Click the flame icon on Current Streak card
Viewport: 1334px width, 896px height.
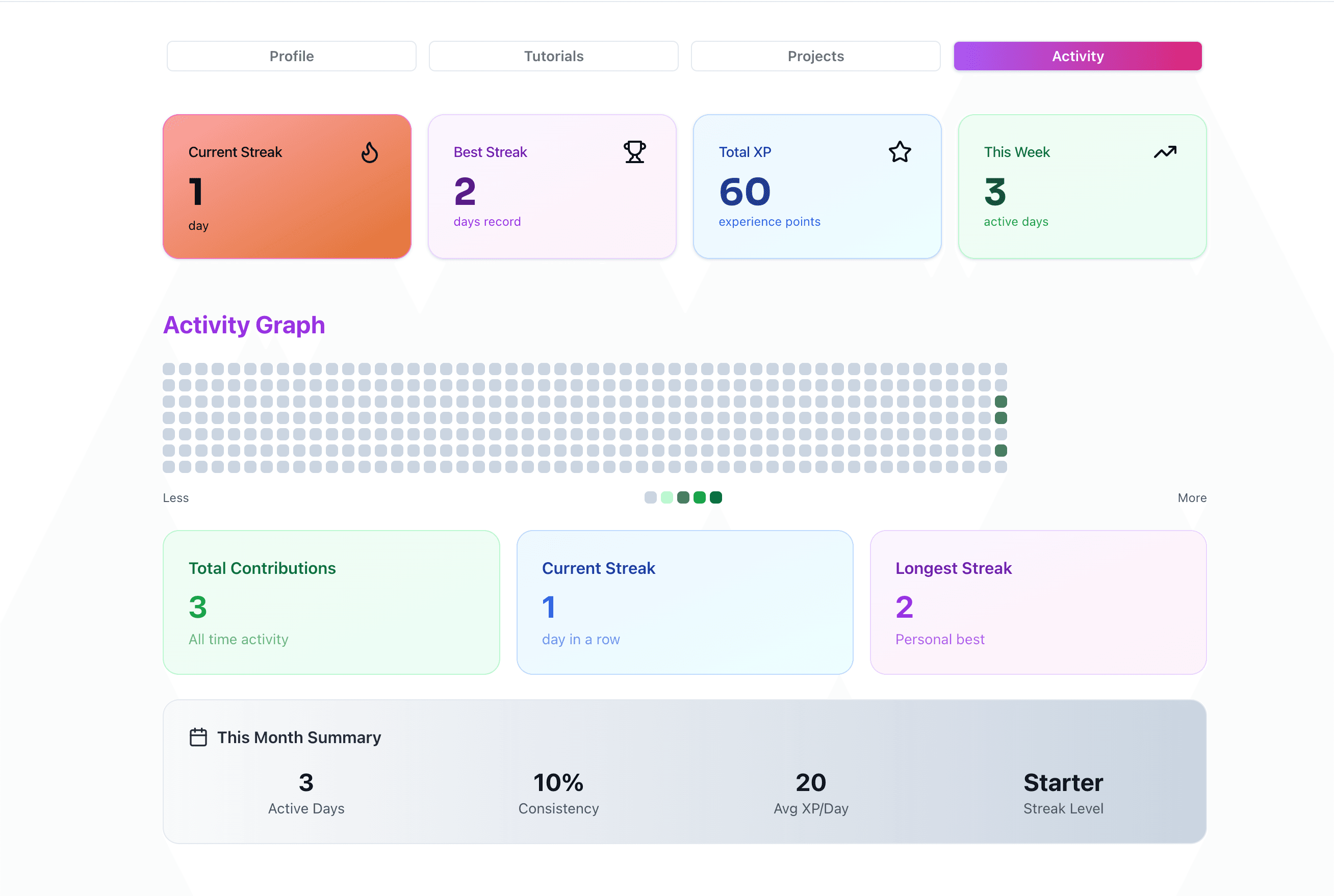[x=370, y=152]
